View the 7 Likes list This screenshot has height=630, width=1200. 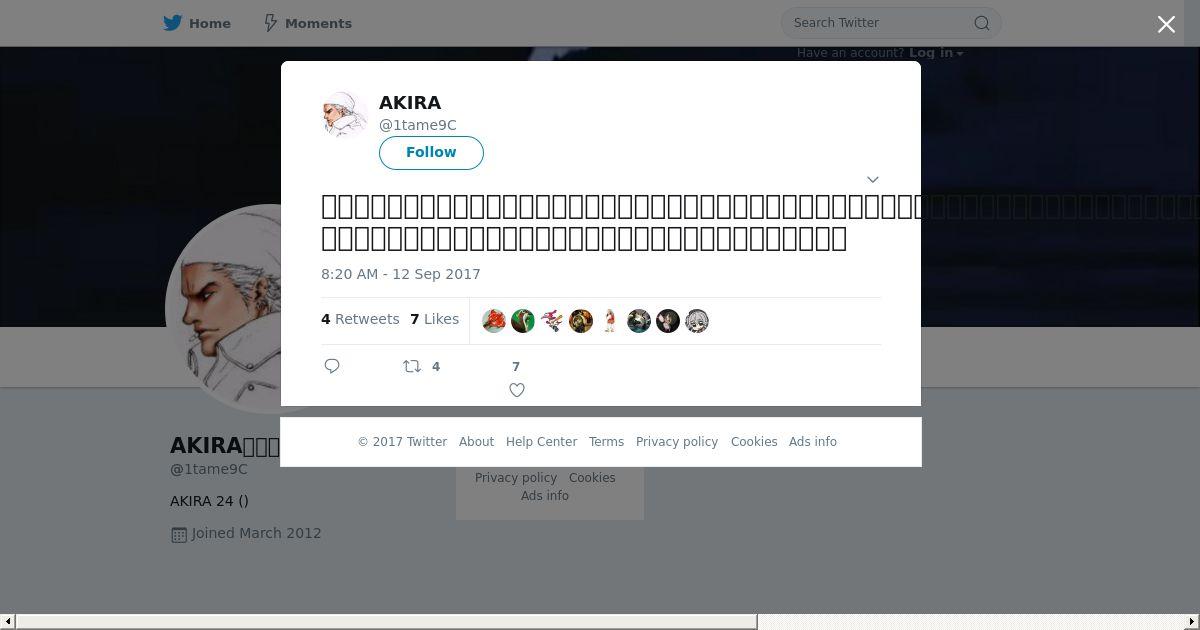coord(434,319)
